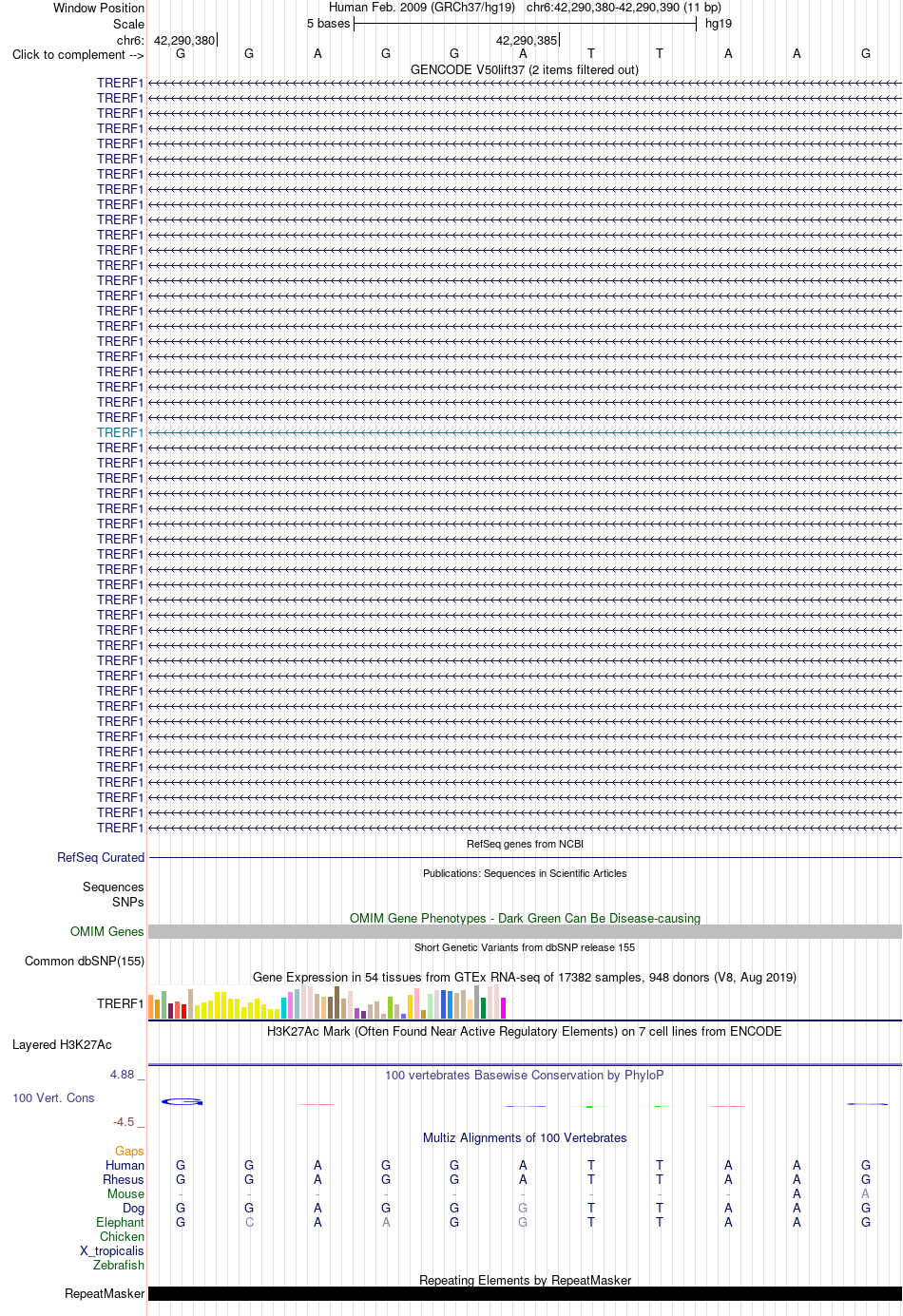Click the tall blue PhyloP conservation peak

tap(182, 1101)
